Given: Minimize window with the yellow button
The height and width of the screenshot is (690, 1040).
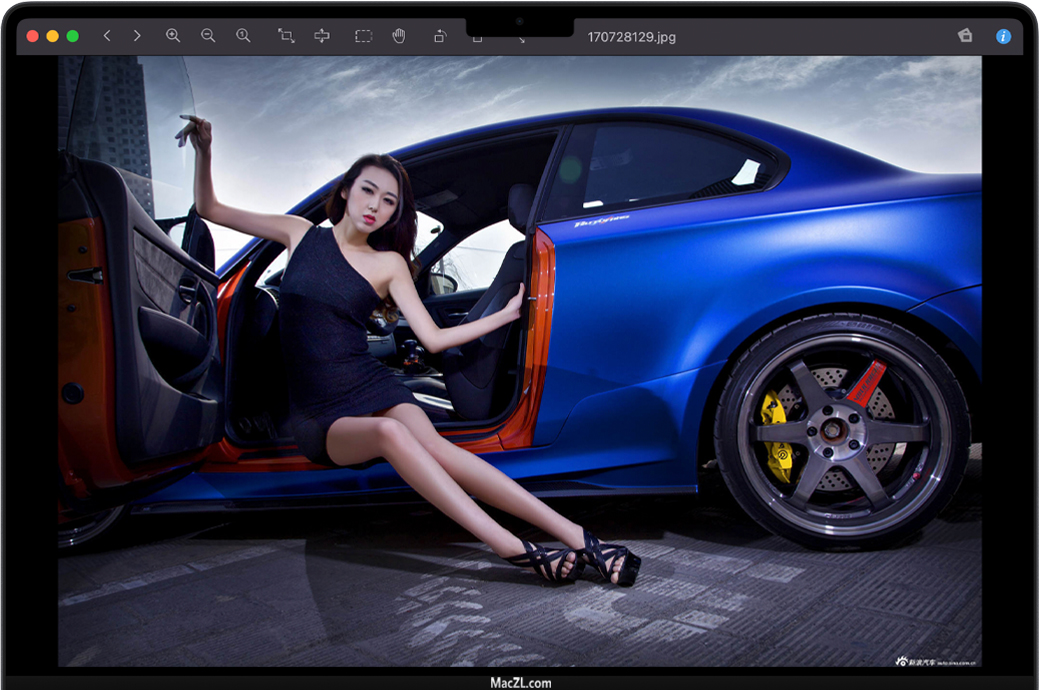Looking at the screenshot, I should pos(53,36).
